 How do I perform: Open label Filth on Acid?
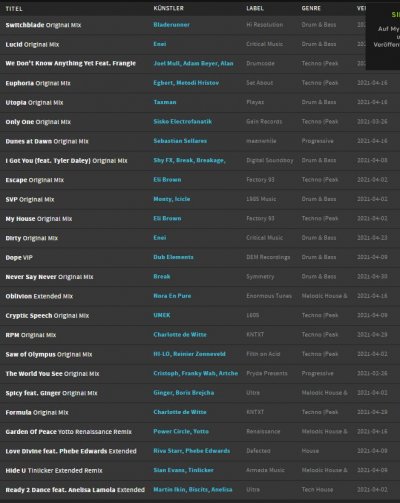[263, 354]
